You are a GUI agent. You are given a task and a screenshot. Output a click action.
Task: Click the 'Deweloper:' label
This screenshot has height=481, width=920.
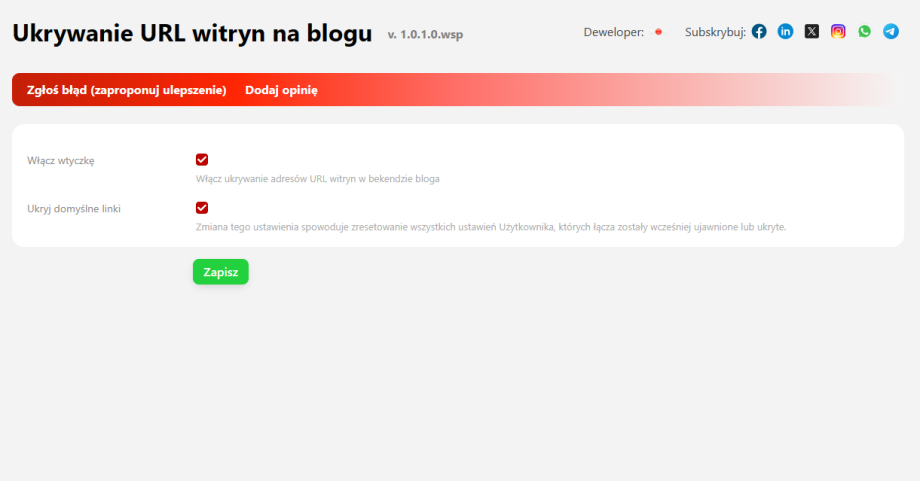point(614,32)
